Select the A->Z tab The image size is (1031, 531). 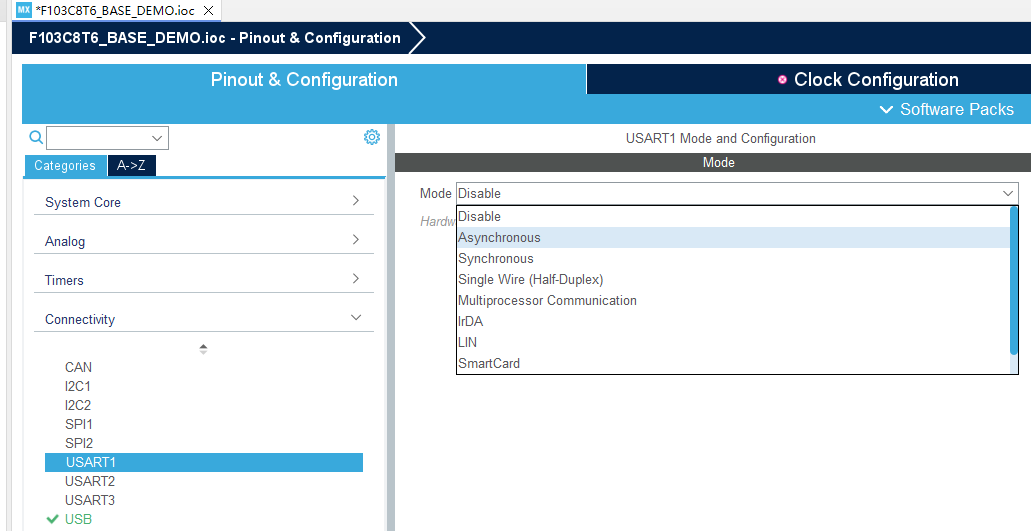132,166
